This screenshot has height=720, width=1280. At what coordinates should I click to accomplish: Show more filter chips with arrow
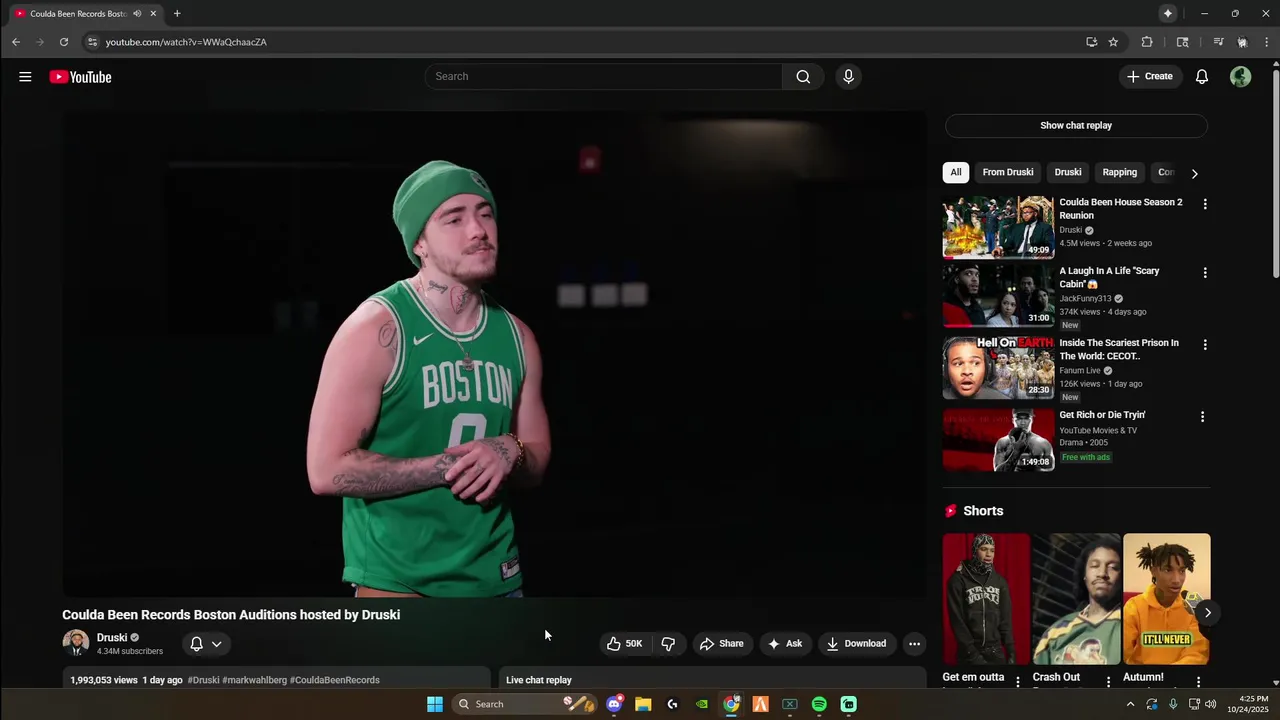click(x=1194, y=173)
